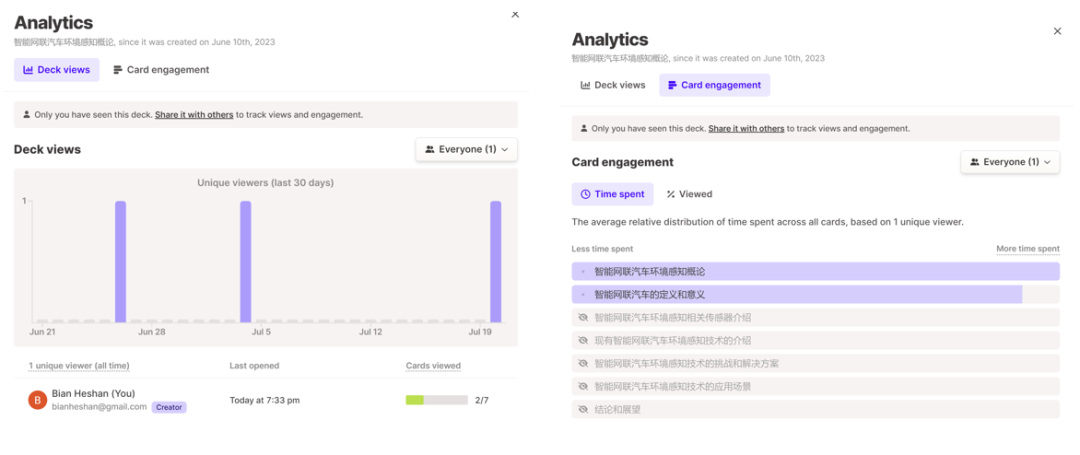Click the info icon in left share banner

26,115
